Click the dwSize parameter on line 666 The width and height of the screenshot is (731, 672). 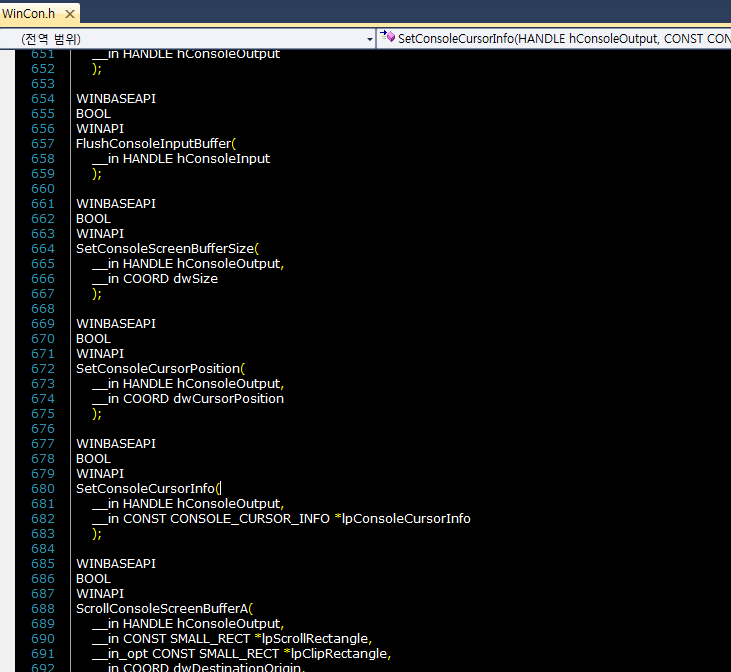(195, 279)
